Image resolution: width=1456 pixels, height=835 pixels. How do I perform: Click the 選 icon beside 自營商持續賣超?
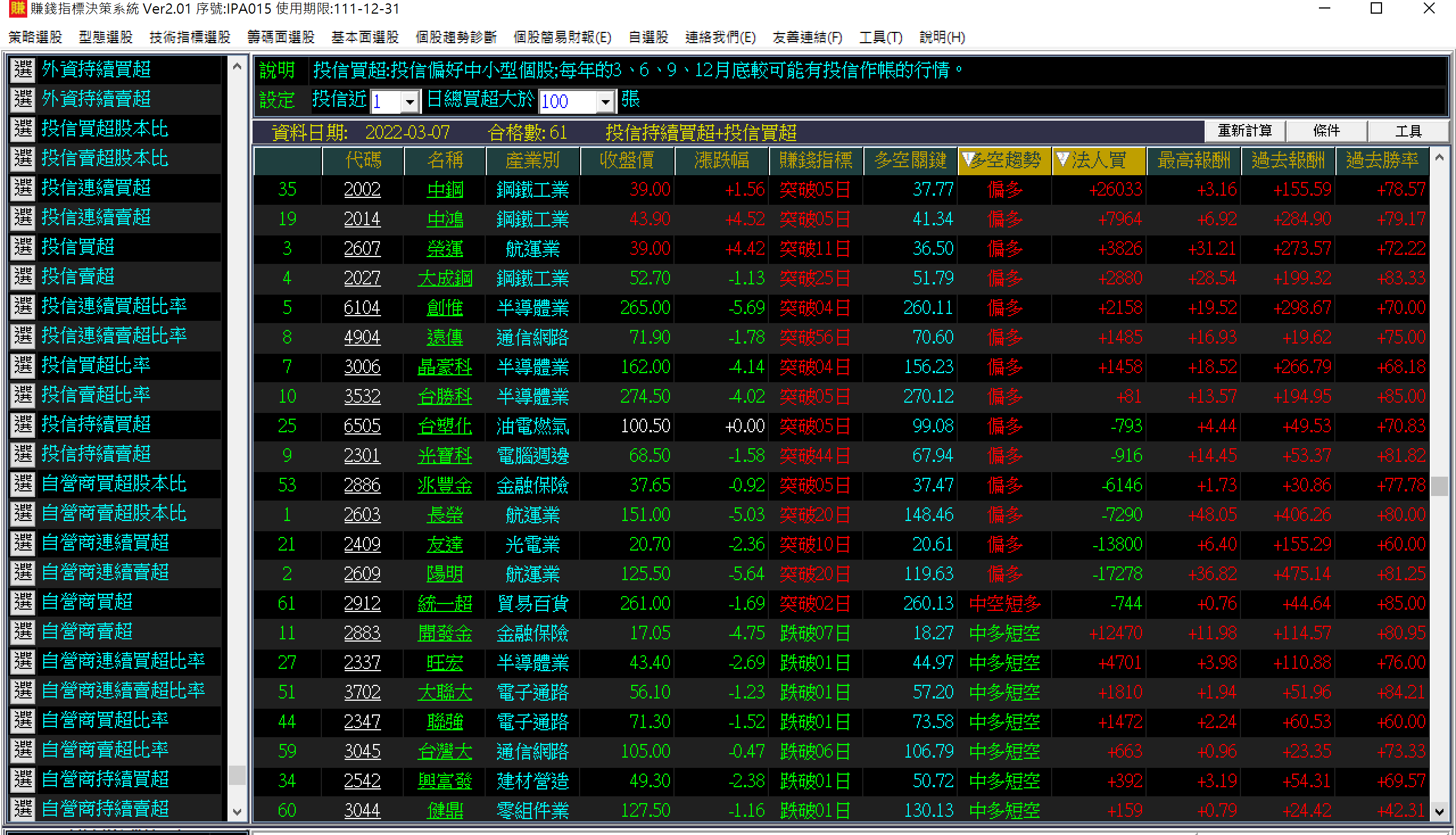23,809
